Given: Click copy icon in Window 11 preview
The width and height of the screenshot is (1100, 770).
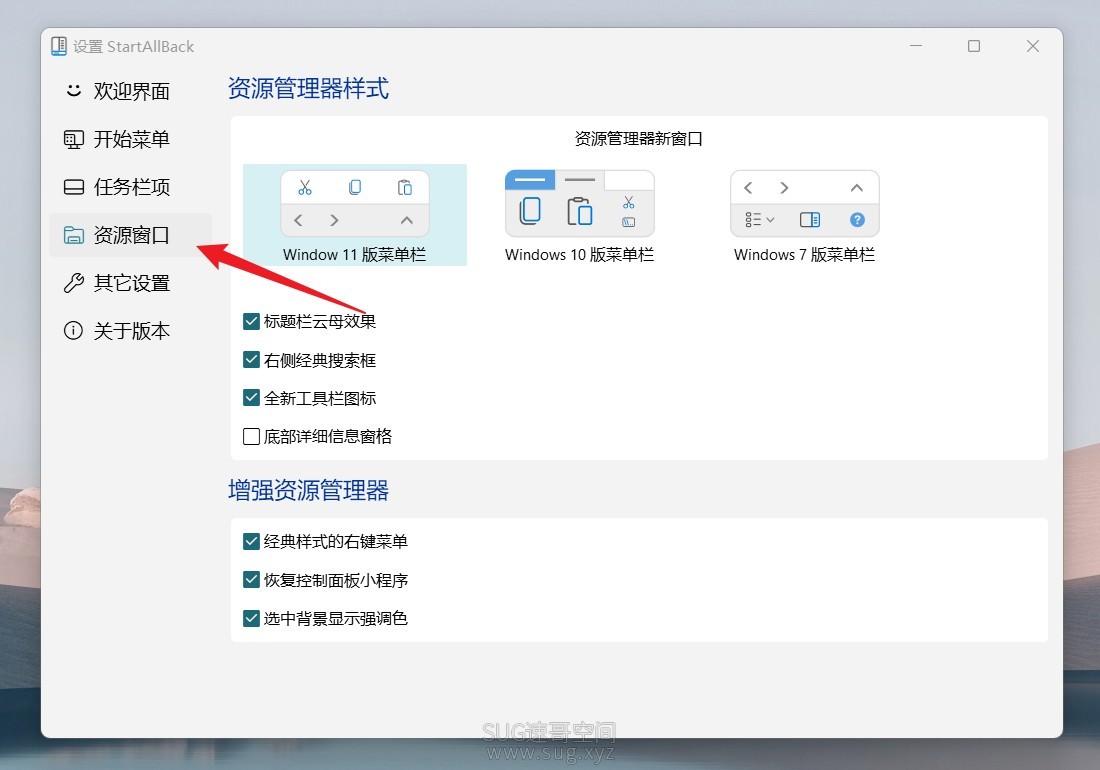Looking at the screenshot, I should pyautogui.click(x=355, y=187).
